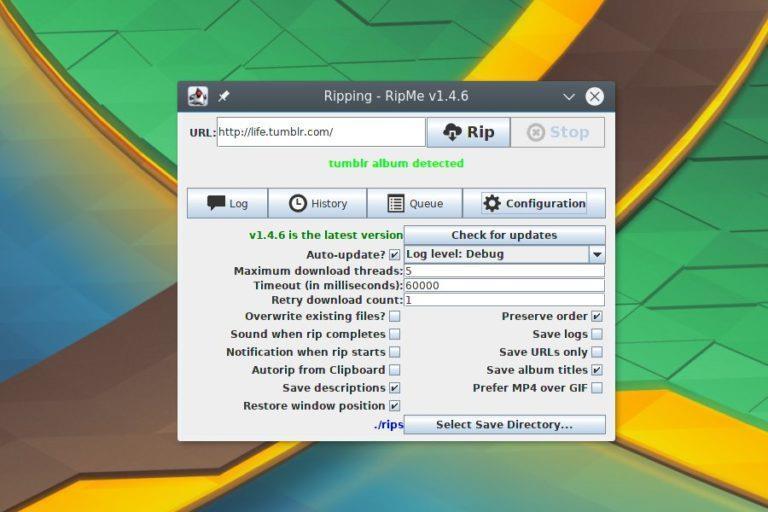Enable Overwrite existing files checkbox
The height and width of the screenshot is (512, 768).
[x=394, y=317]
